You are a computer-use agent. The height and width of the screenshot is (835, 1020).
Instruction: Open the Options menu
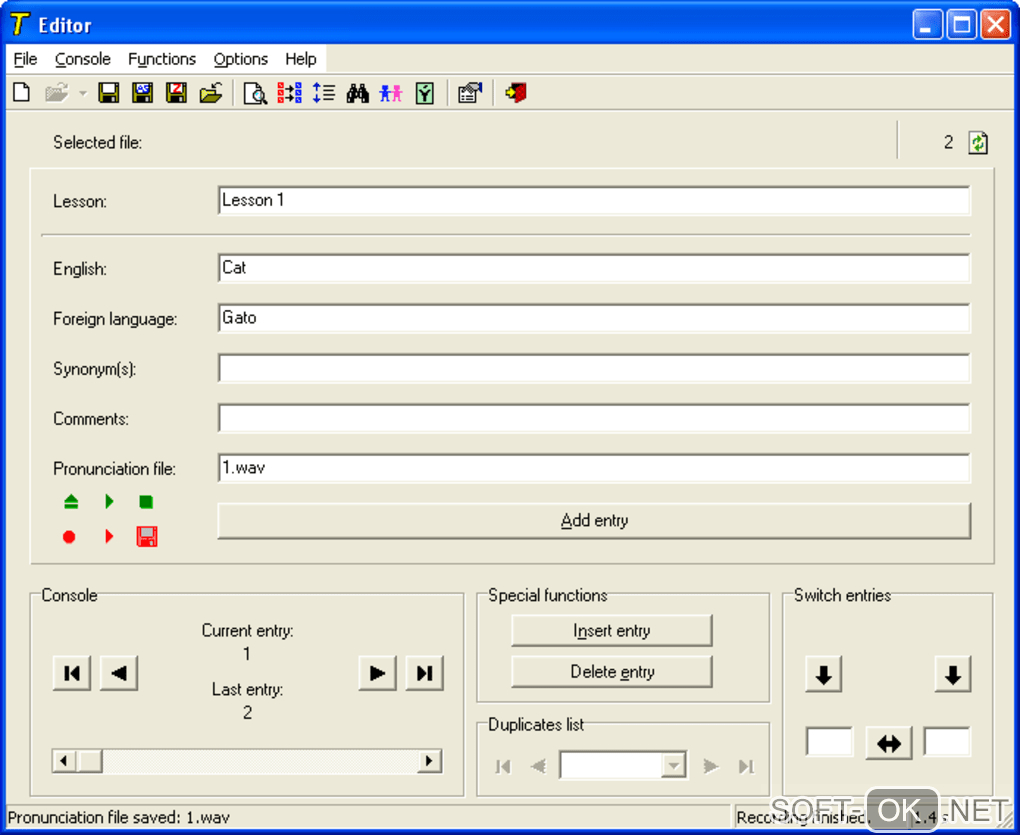241,59
